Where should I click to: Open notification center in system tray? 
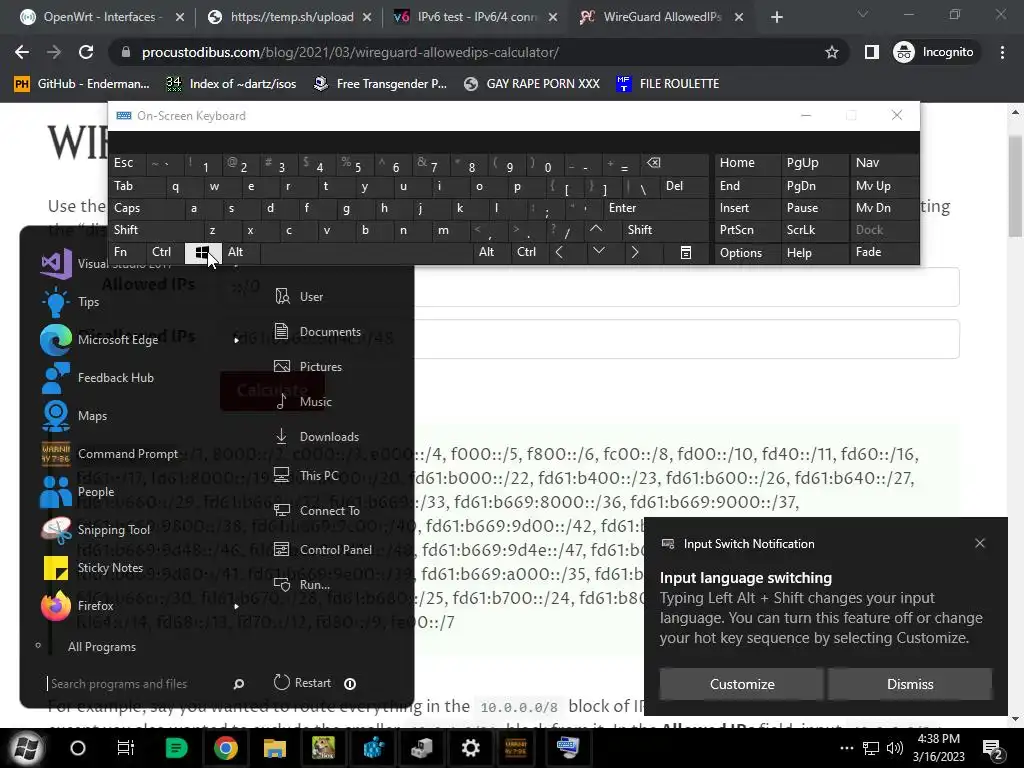point(993,748)
